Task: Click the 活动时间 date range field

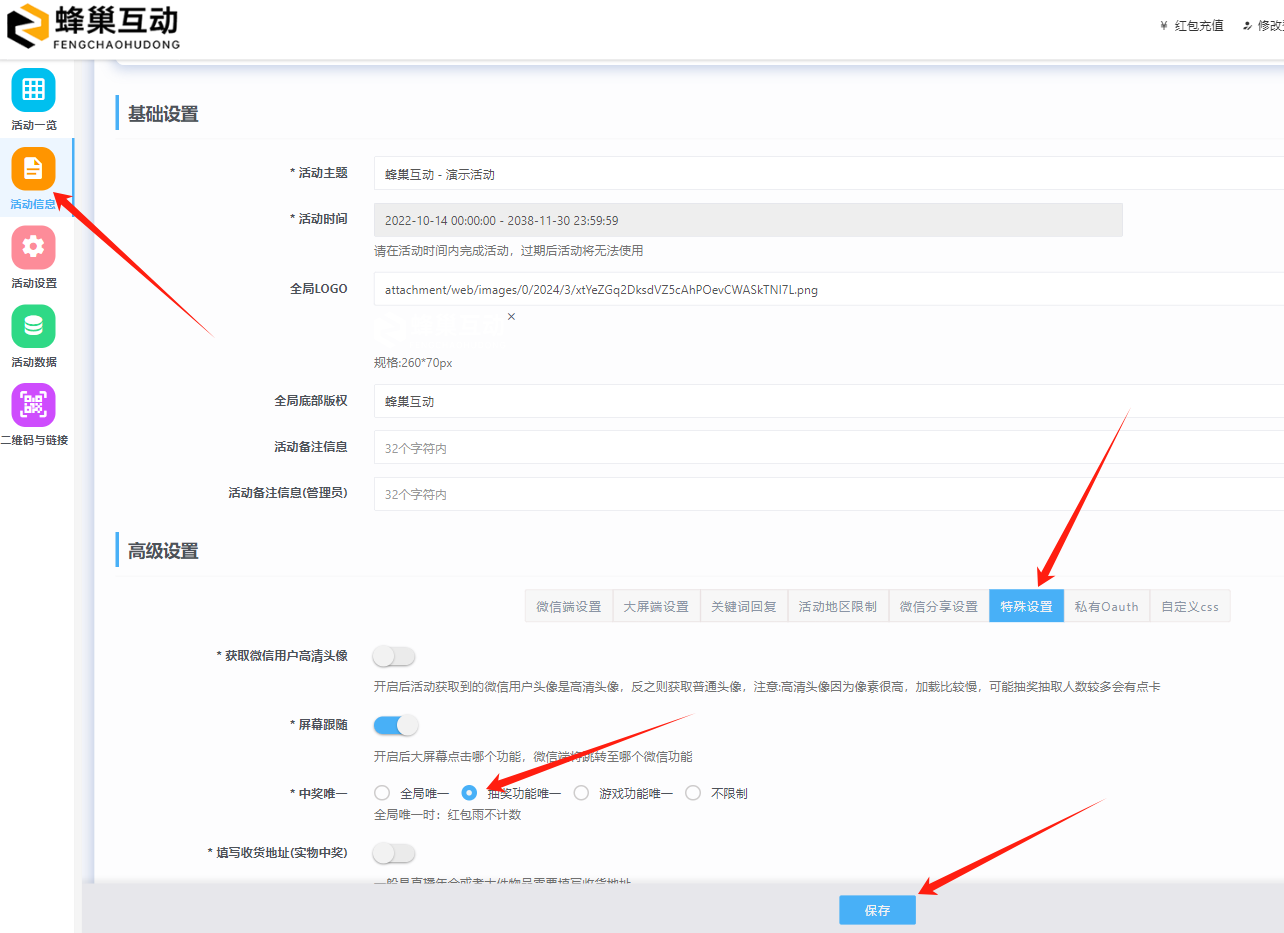Action: click(x=748, y=220)
